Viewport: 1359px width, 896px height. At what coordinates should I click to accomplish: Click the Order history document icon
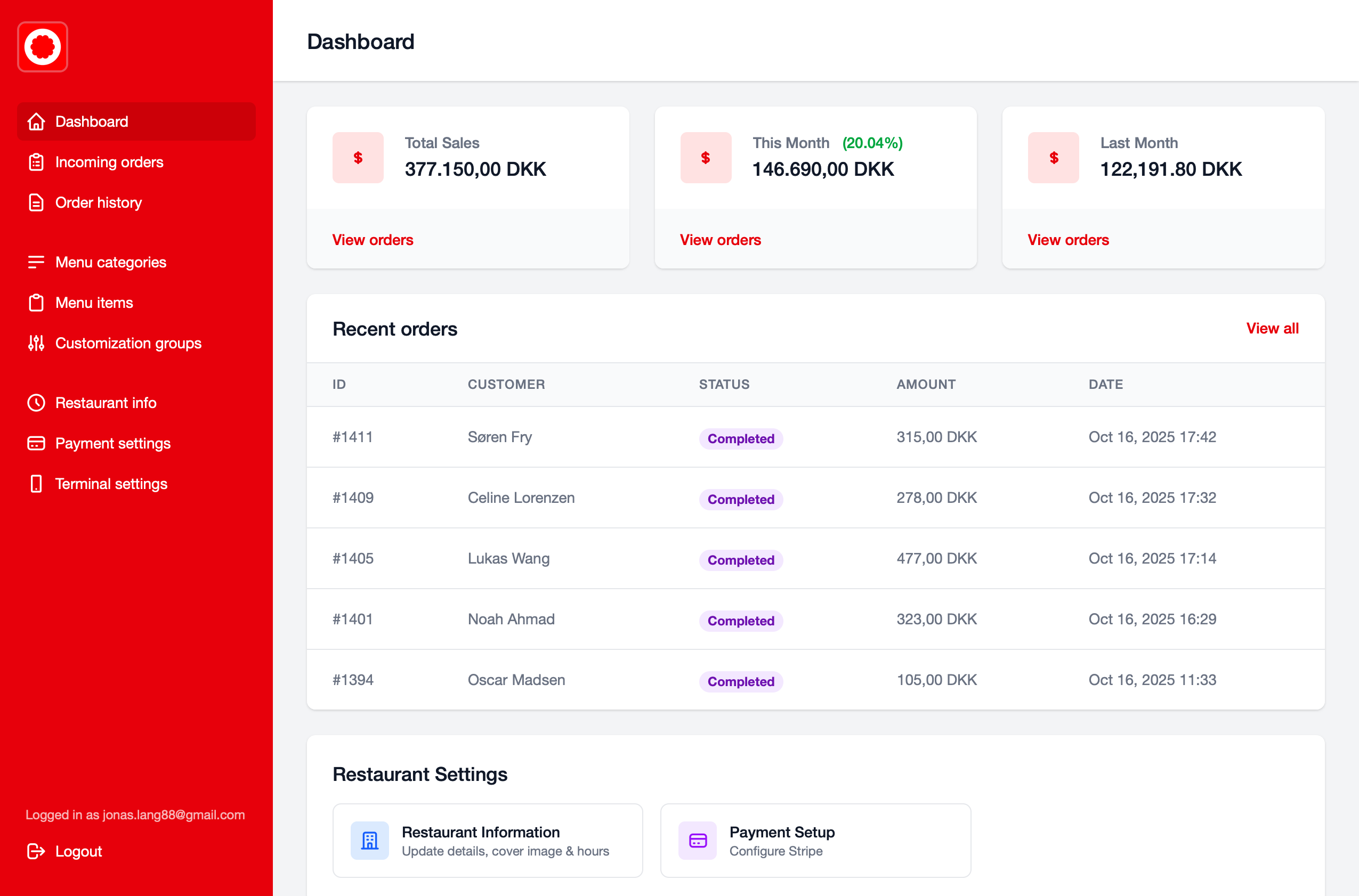[x=36, y=202]
